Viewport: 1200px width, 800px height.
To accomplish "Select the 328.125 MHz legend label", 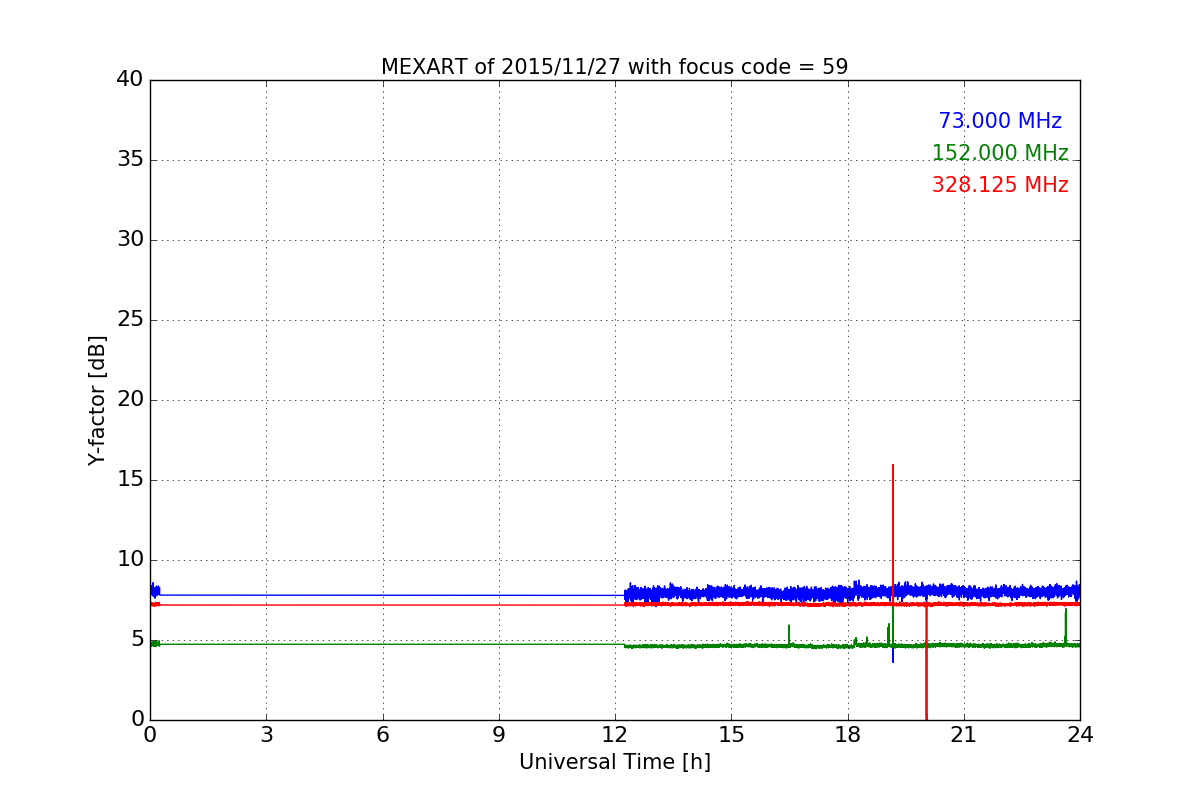I will coord(1000,185).
